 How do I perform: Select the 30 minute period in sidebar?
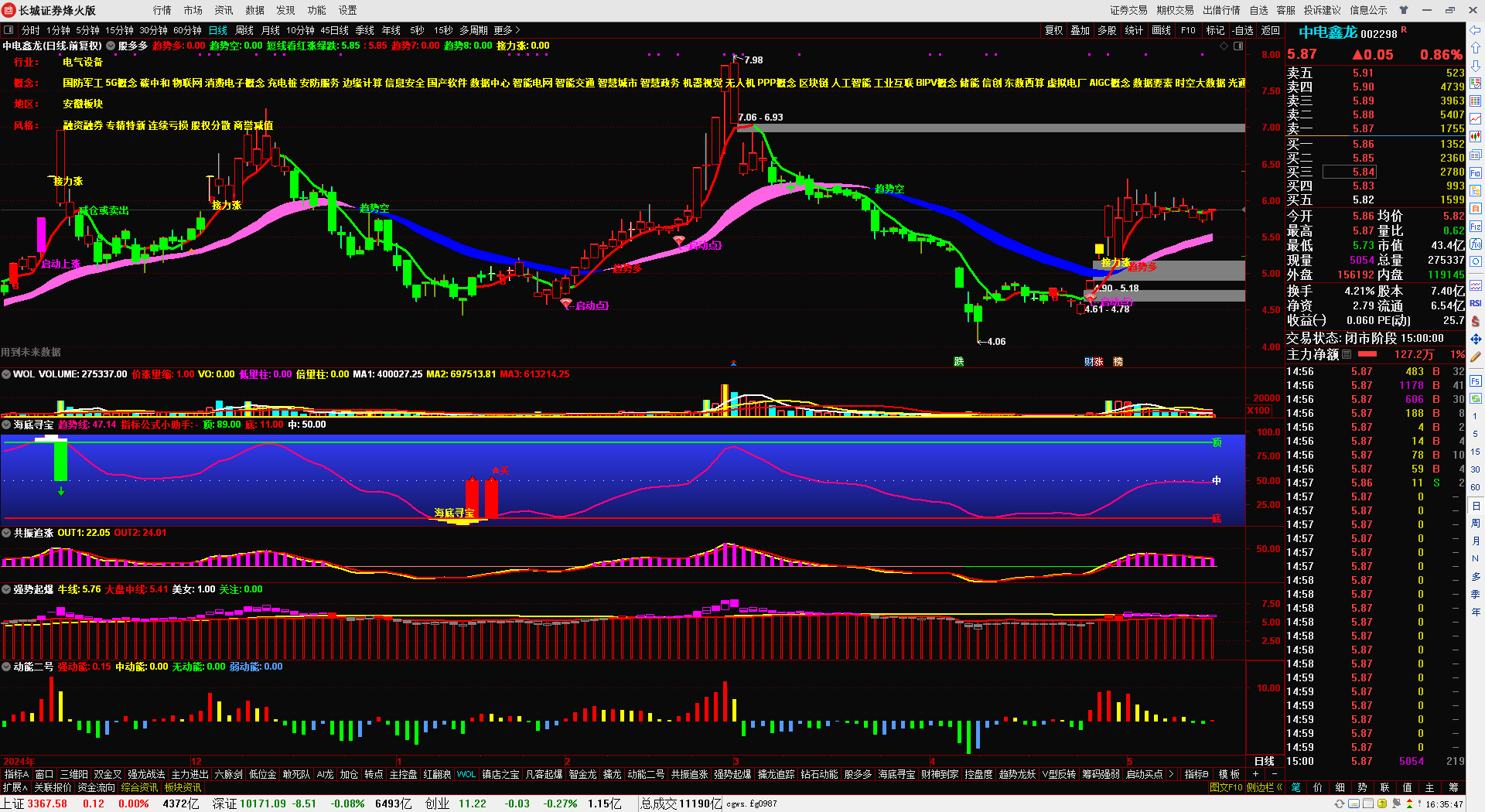(x=1476, y=469)
